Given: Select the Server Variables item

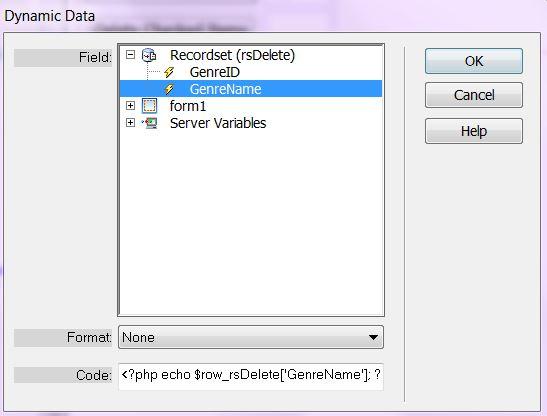Looking at the screenshot, I should pos(218,123).
